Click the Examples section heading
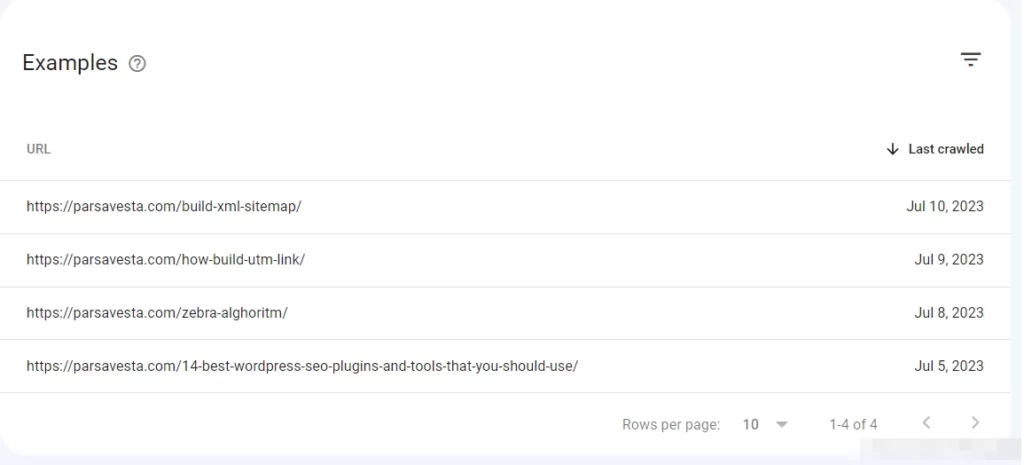The width and height of the screenshot is (1024, 465). click(70, 63)
